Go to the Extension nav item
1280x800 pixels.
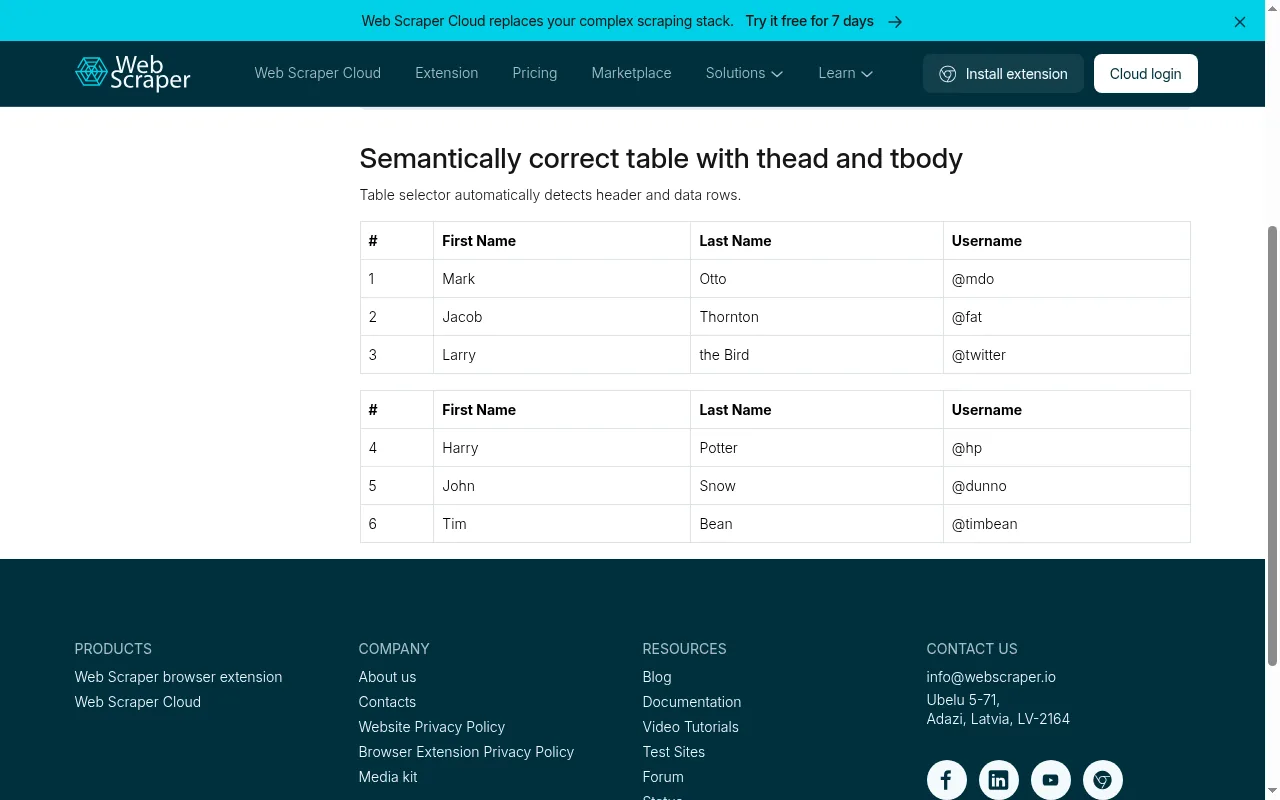coord(446,73)
